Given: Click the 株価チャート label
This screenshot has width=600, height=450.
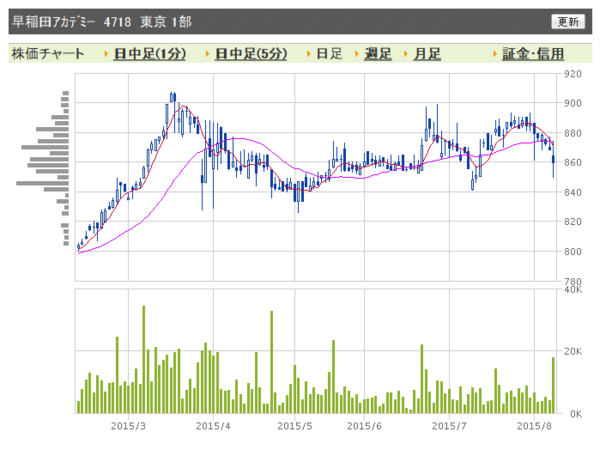Looking at the screenshot, I should point(48,54).
